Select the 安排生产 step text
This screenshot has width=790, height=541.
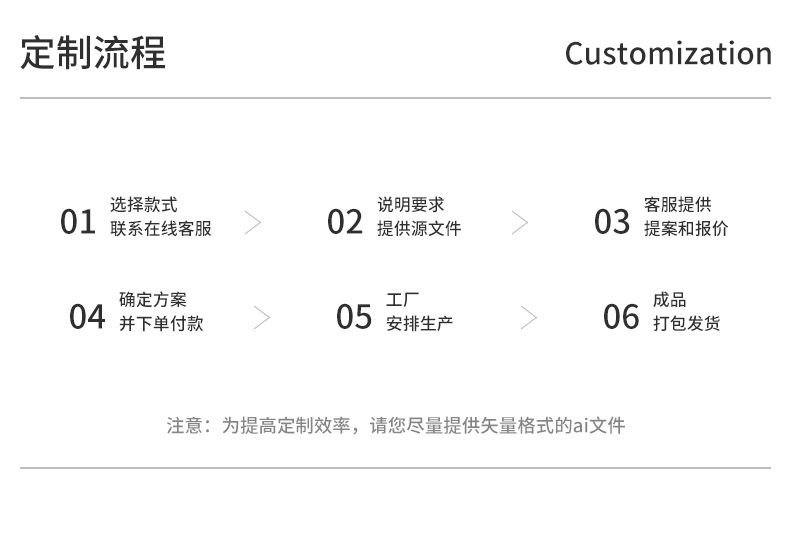[420, 324]
